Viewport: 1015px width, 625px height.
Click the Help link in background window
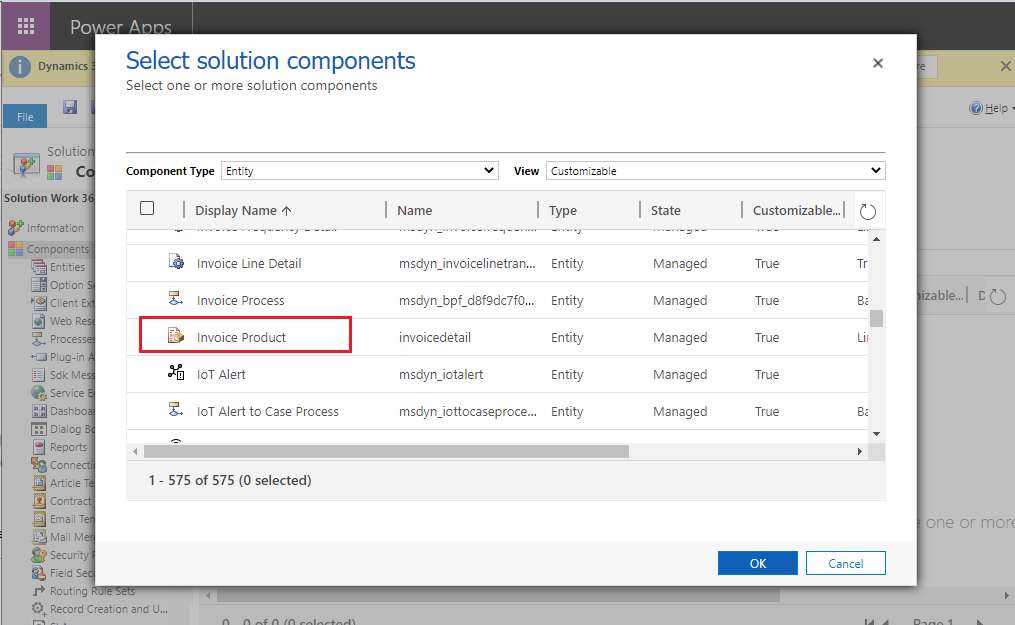tap(996, 108)
